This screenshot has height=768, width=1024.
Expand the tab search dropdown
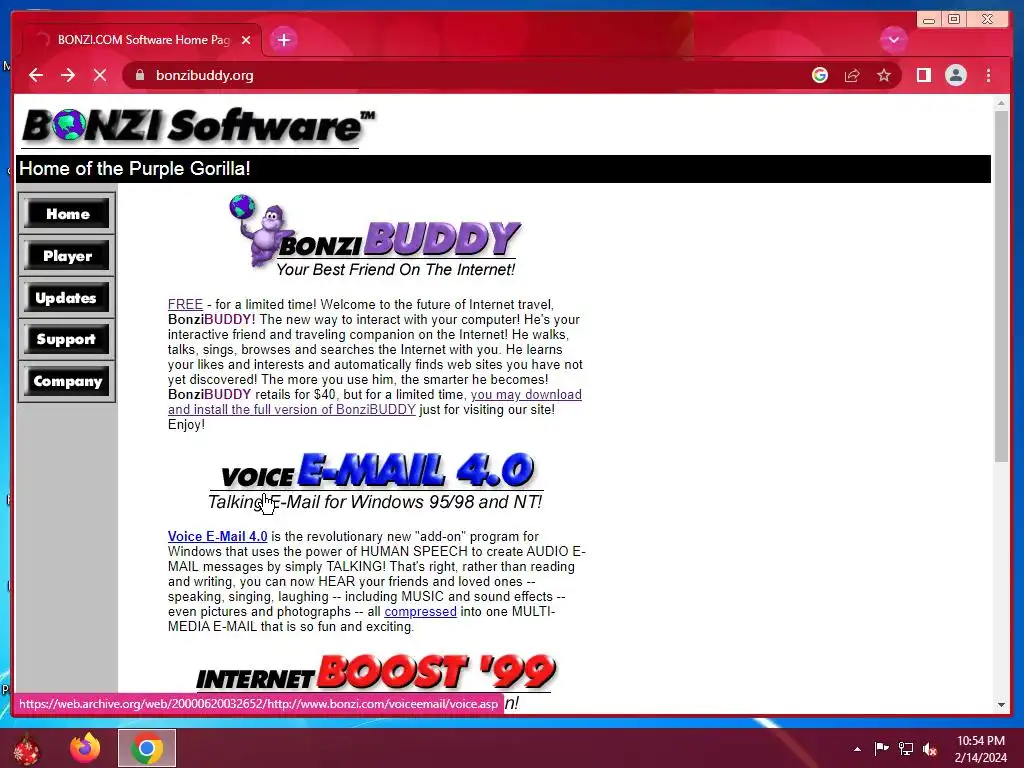click(893, 40)
